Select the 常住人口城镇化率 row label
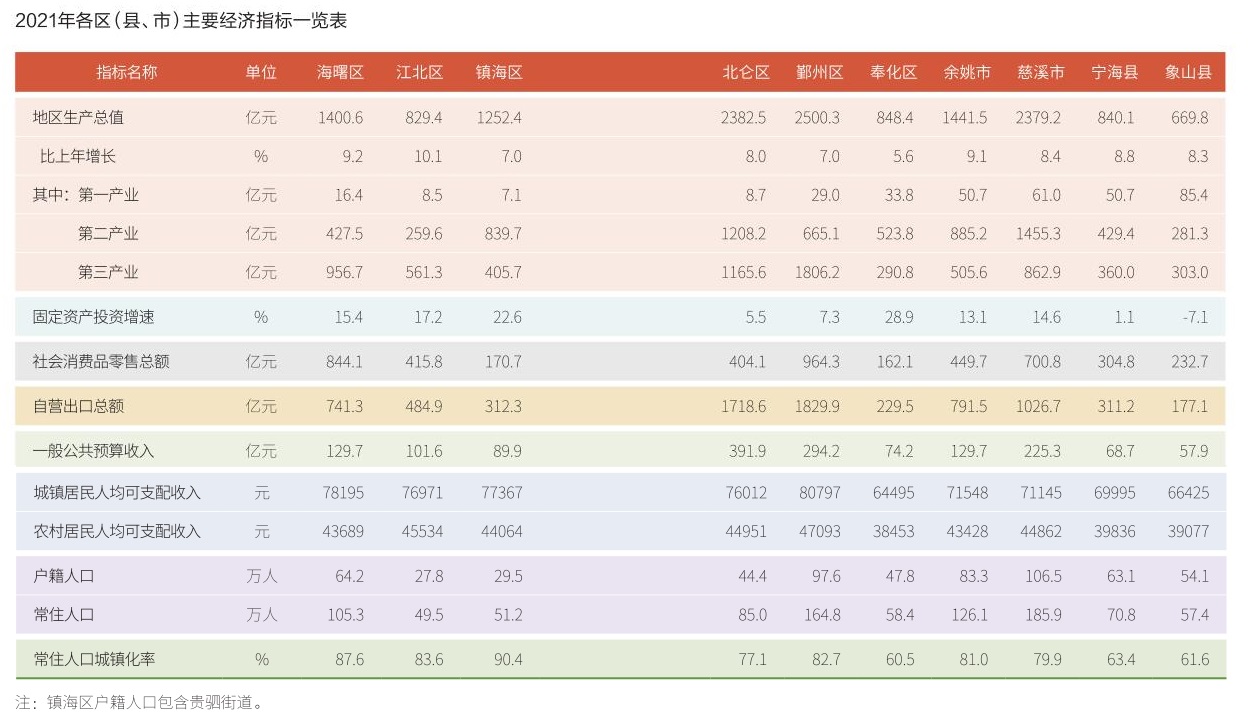This screenshot has height=728, width=1252. coord(93,659)
